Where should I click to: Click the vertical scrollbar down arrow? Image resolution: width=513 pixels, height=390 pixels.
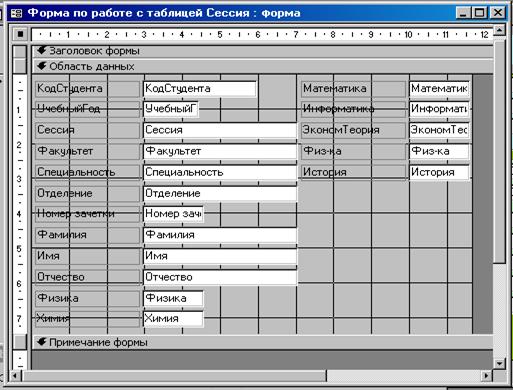(499, 363)
